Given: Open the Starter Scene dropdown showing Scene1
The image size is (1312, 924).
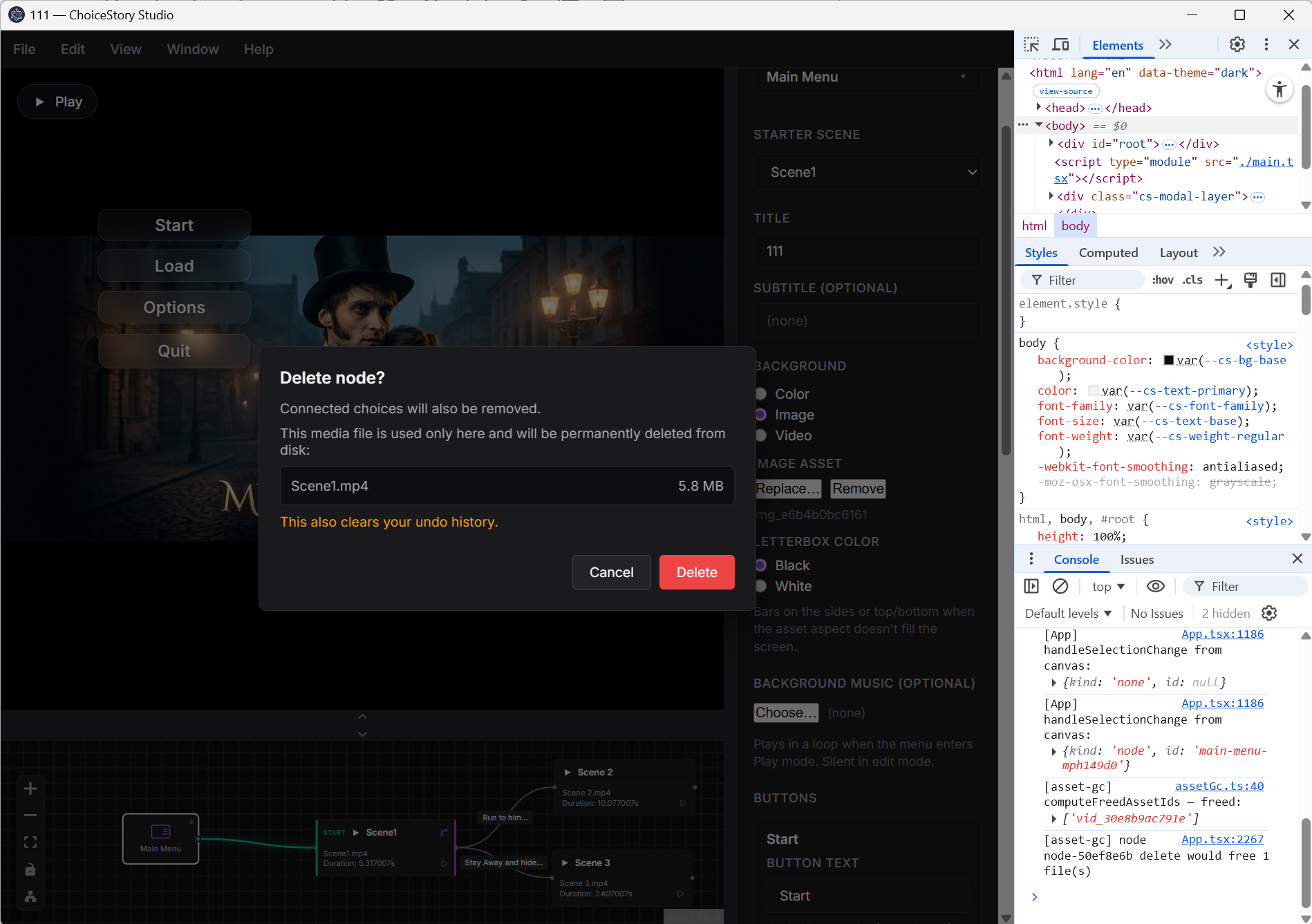Looking at the screenshot, I should pyautogui.click(x=868, y=172).
